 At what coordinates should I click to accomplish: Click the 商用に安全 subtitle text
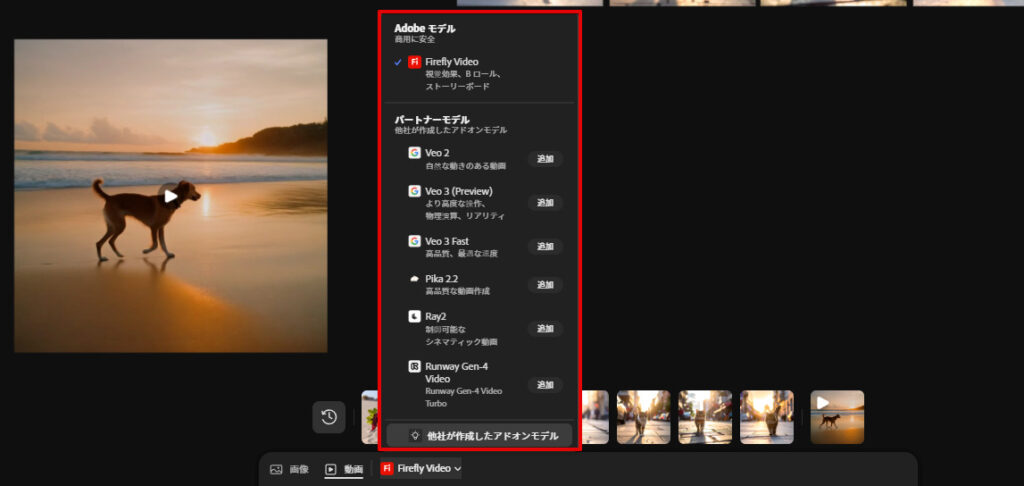pyautogui.click(x=415, y=40)
